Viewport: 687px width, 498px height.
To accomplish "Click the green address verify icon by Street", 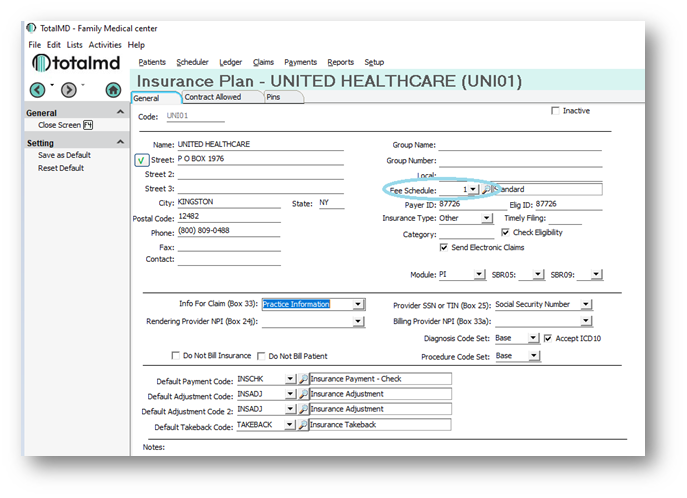I will point(140,159).
